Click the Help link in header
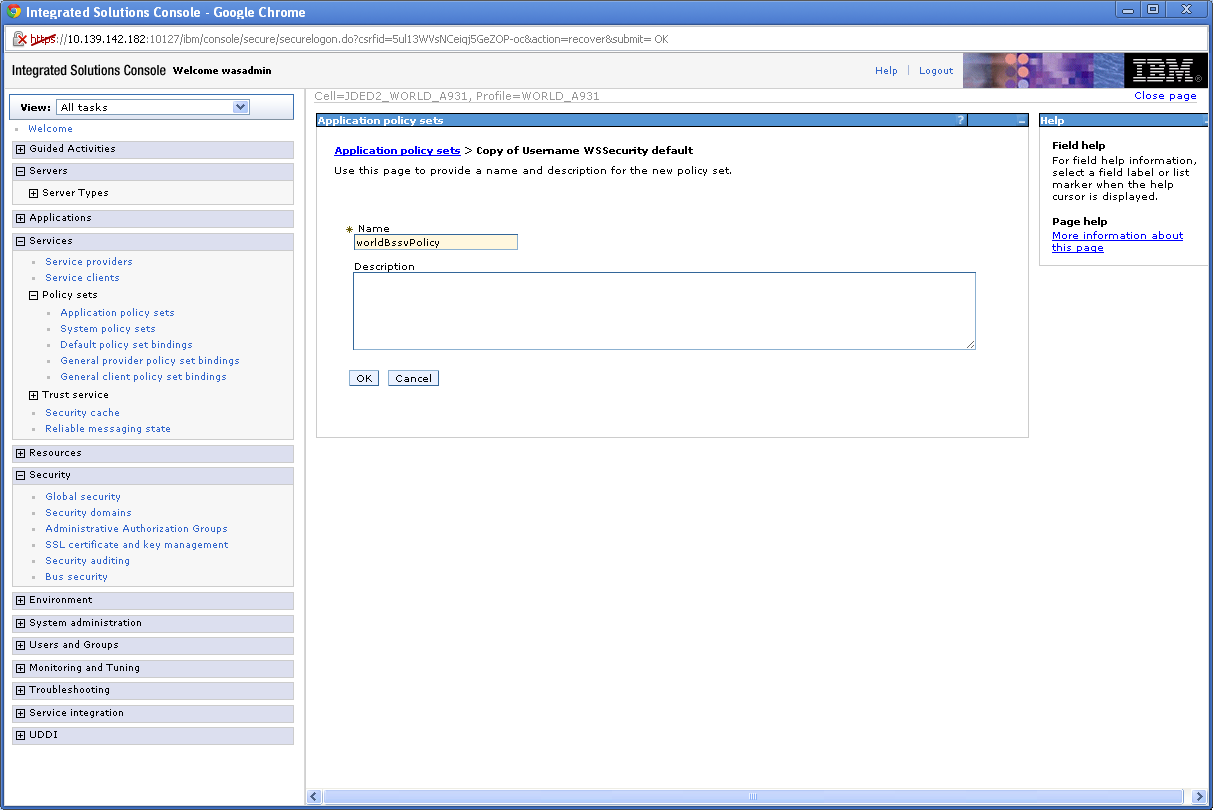 886,71
